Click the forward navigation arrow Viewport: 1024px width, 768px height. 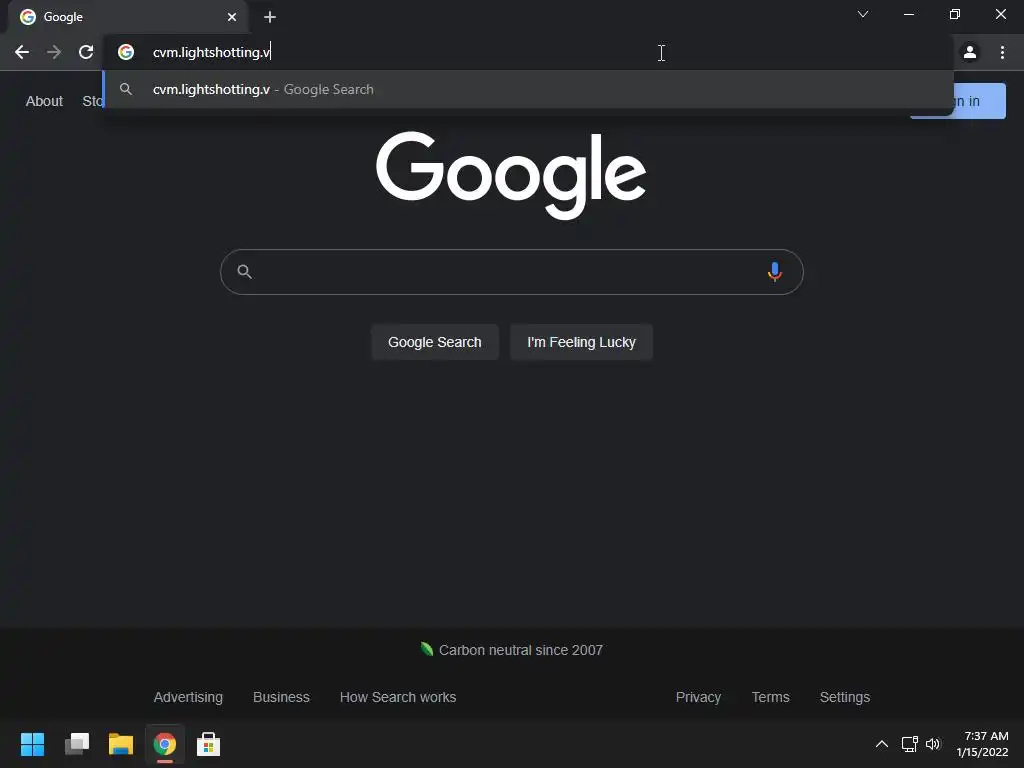(54, 52)
